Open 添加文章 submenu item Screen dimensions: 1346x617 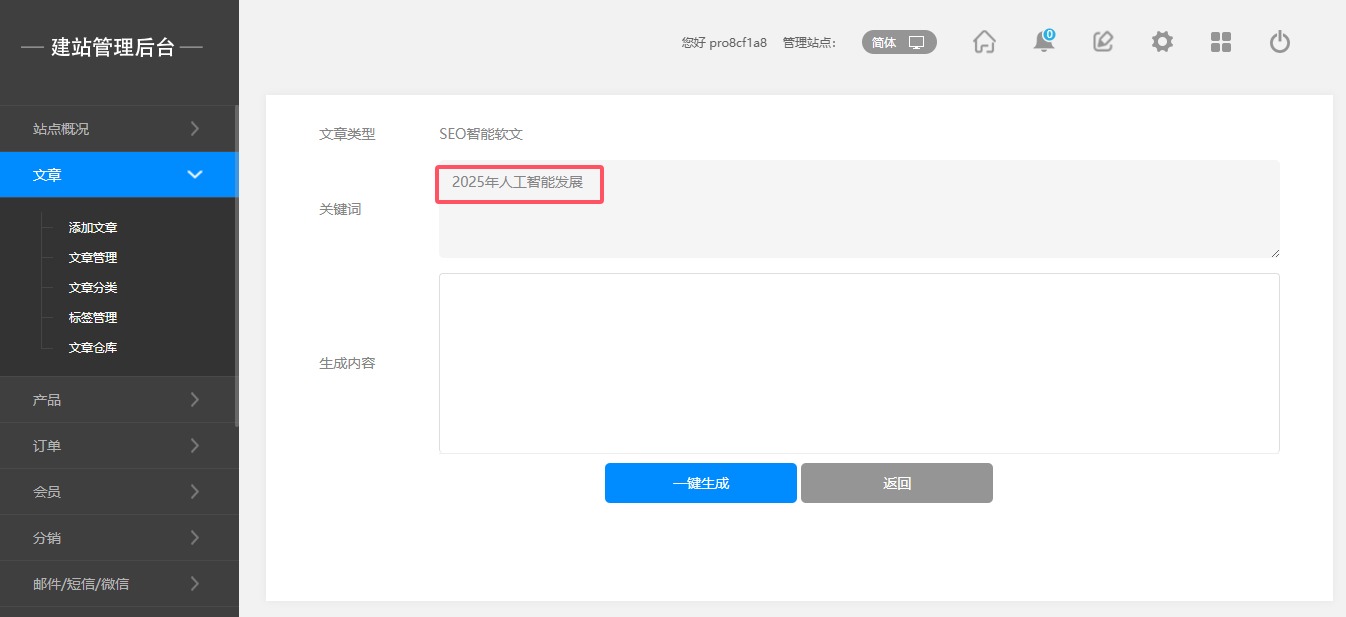[93, 228]
